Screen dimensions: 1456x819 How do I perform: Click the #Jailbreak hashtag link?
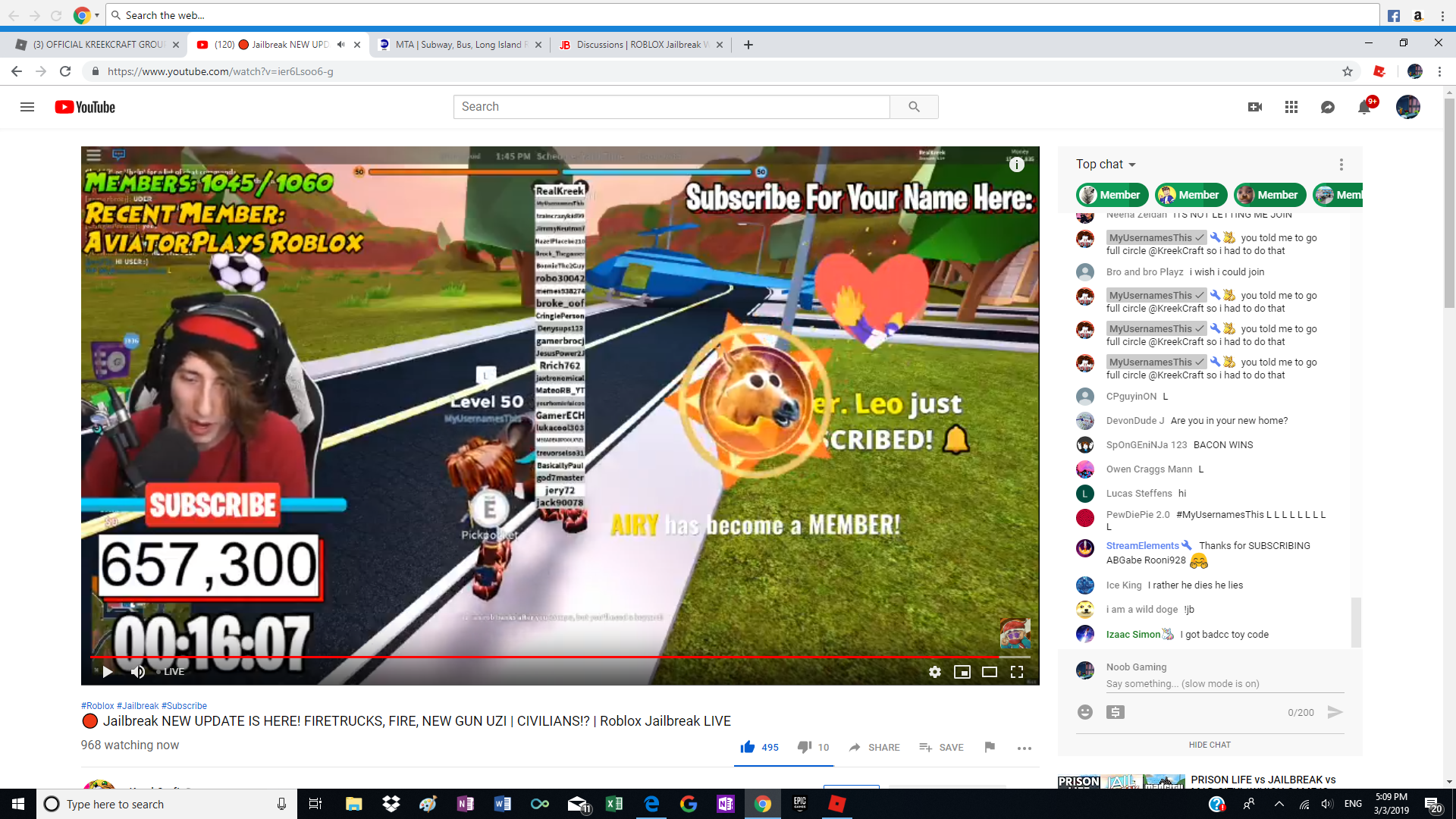(x=137, y=705)
